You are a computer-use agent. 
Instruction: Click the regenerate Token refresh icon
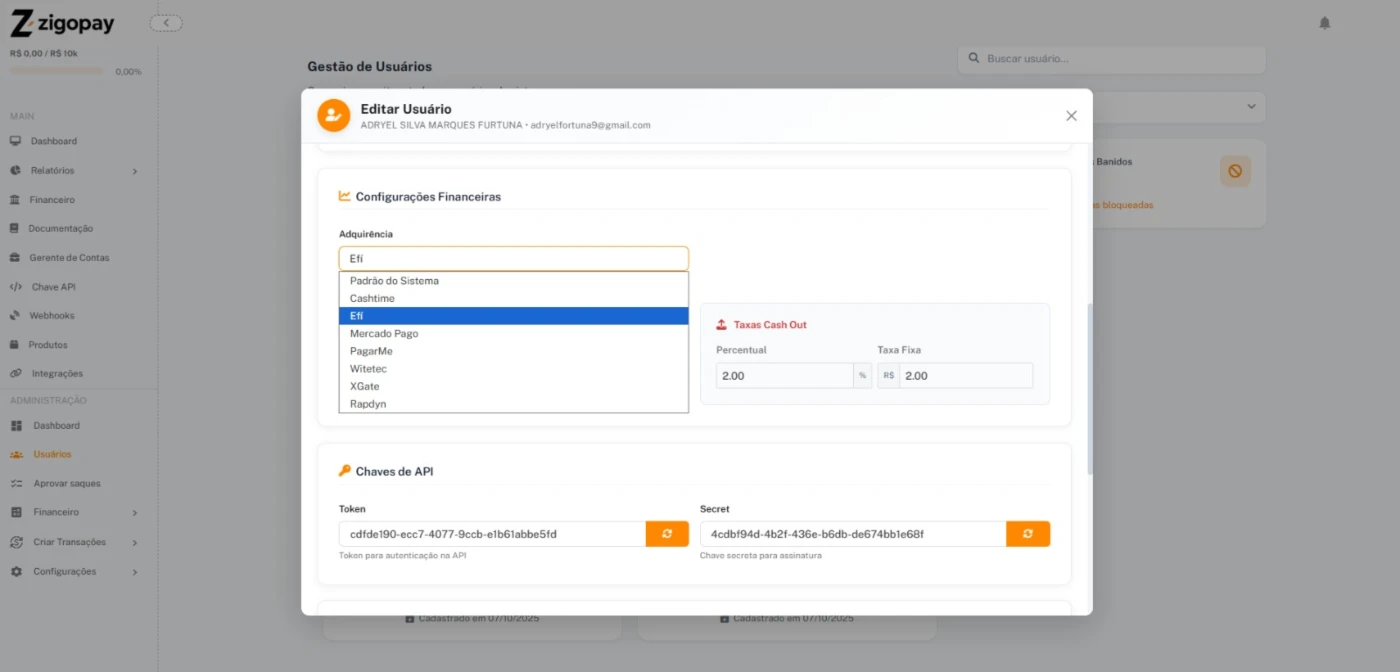pos(667,534)
